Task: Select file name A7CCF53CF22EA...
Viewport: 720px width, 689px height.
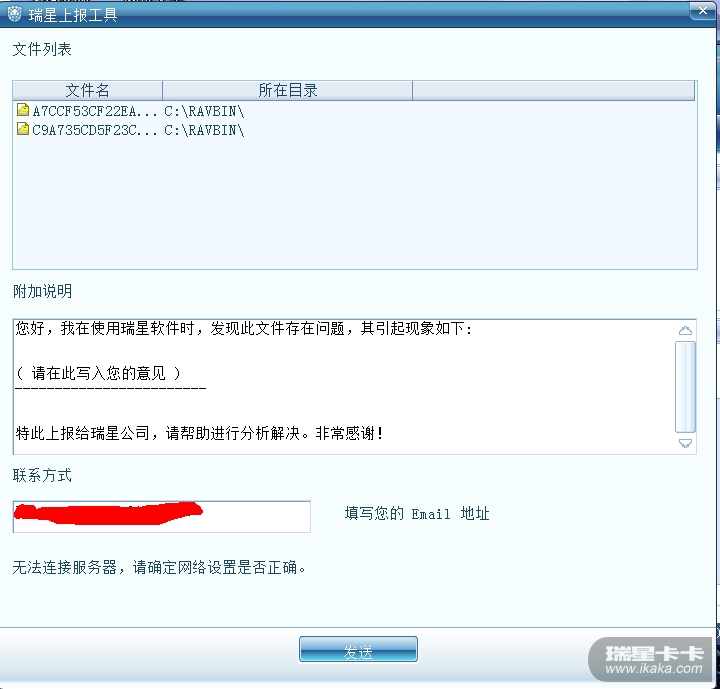Action: tap(95, 111)
